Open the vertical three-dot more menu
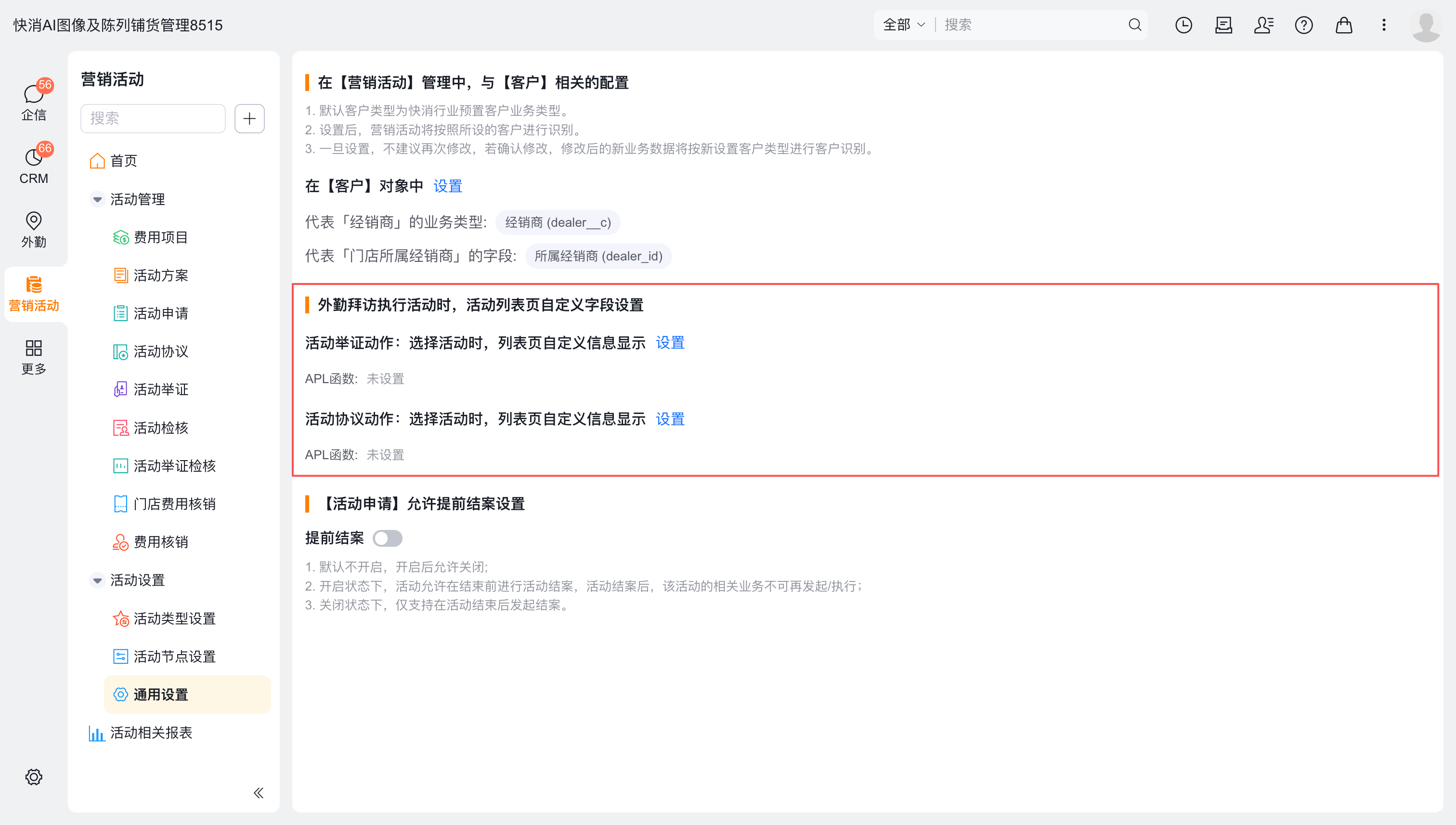Image resolution: width=1456 pixels, height=825 pixels. 1383,25
